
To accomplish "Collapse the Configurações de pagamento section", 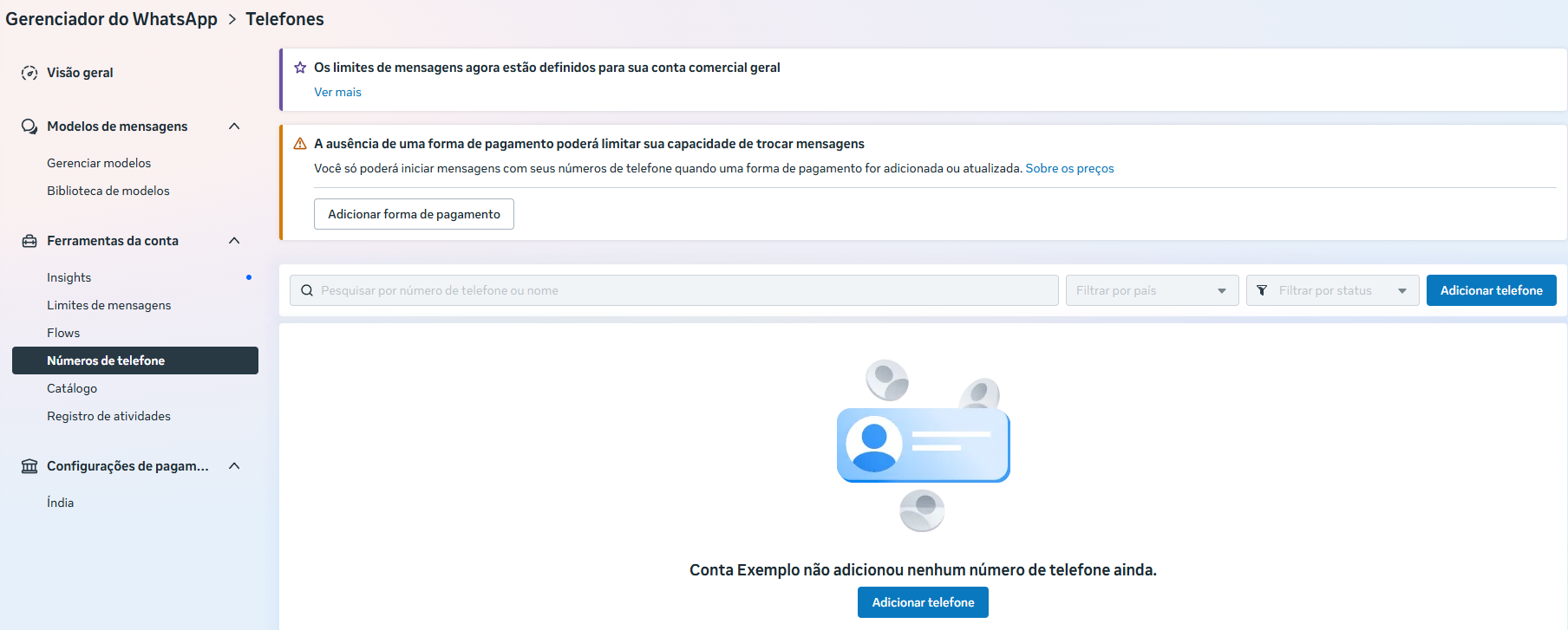I will (234, 466).
